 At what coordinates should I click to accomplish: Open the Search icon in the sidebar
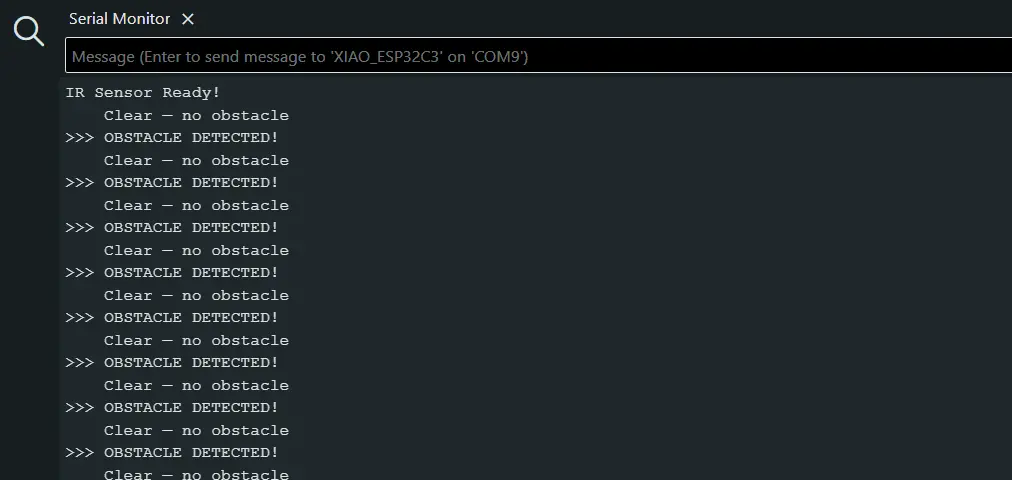(29, 31)
